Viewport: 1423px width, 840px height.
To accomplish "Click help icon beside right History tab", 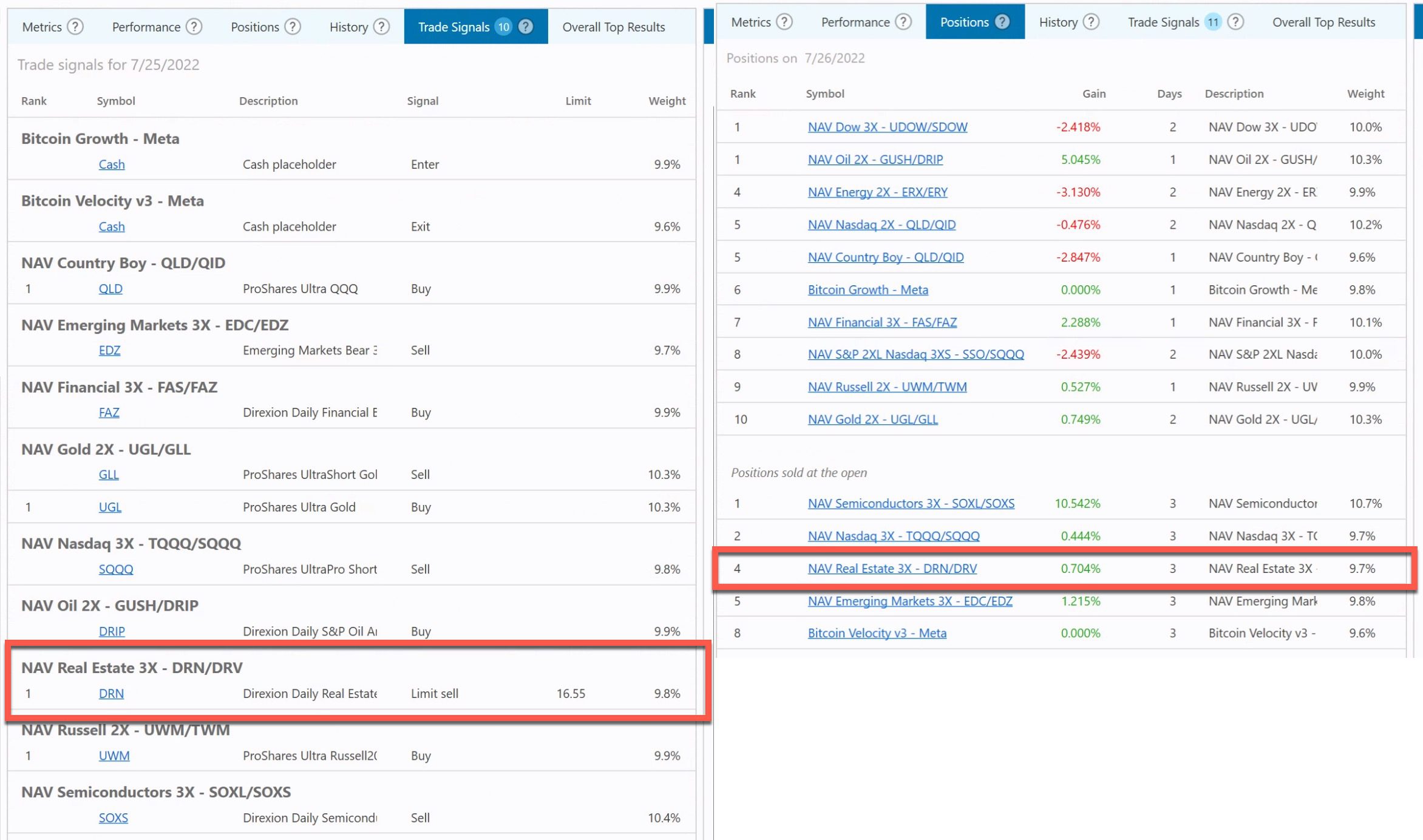I will [1091, 22].
